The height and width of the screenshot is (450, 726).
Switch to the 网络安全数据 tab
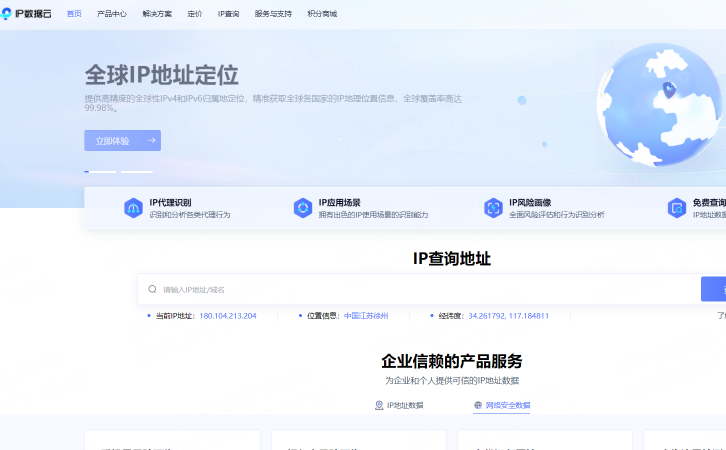(x=508, y=405)
